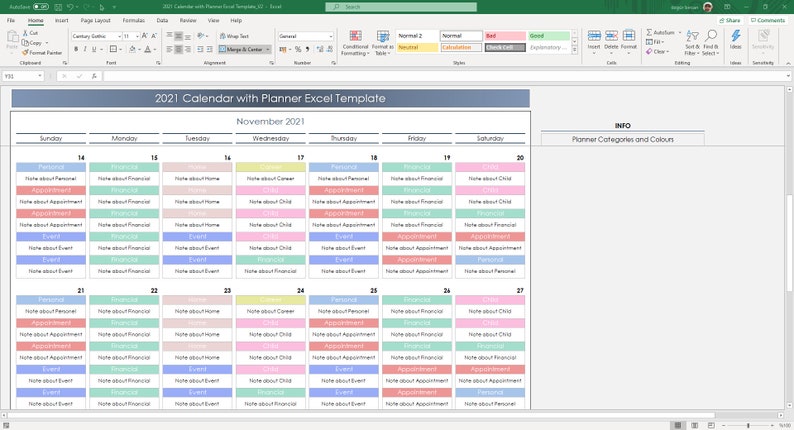Image resolution: width=794 pixels, height=430 pixels.
Task: Apply the Good cell style
Action: 549,36
